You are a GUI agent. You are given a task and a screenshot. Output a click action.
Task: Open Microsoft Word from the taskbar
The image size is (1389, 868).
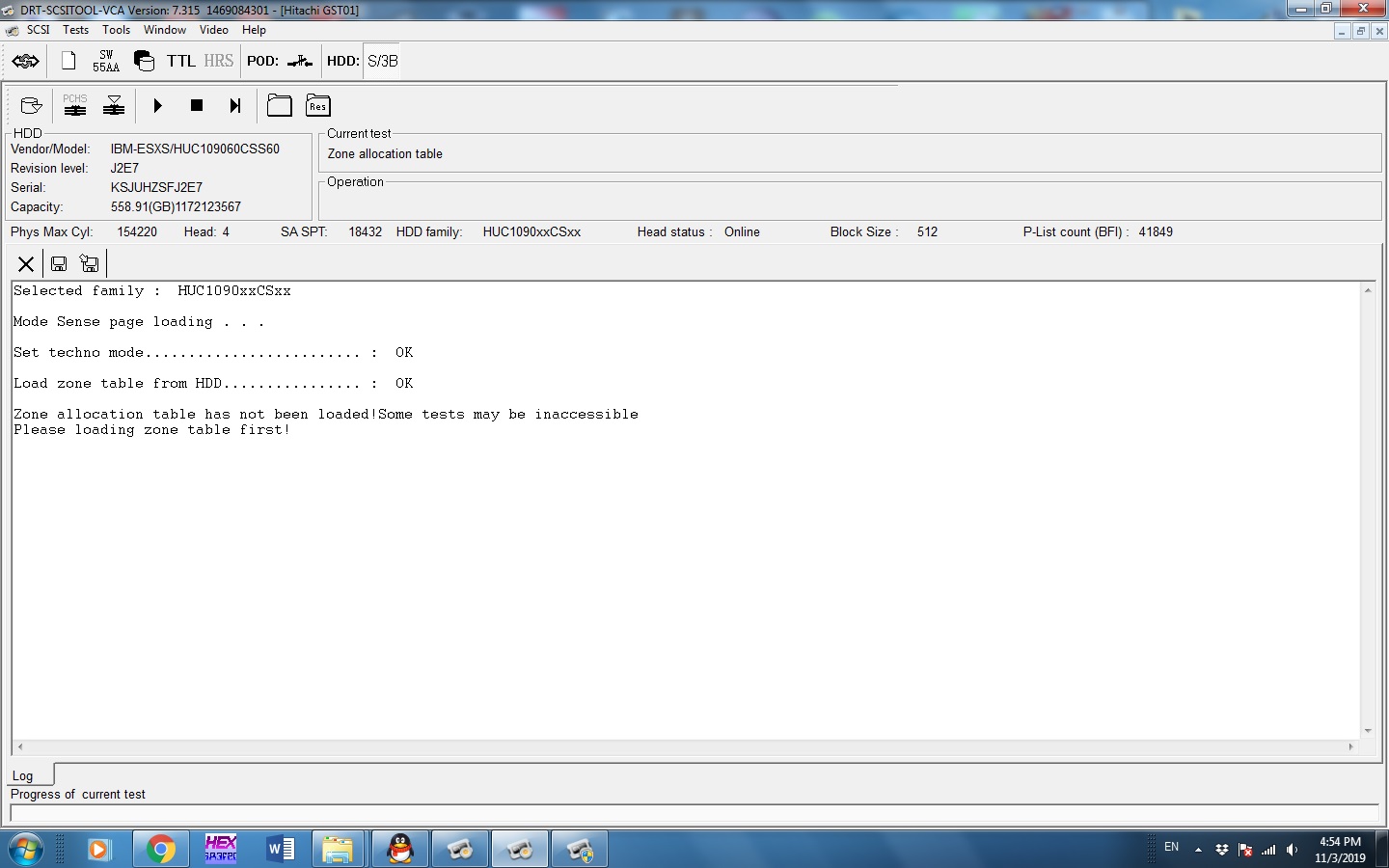pyautogui.click(x=281, y=849)
